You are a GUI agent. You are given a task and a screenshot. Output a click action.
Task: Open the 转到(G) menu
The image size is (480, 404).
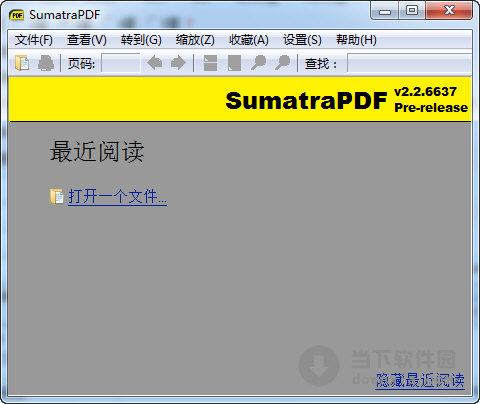pyautogui.click(x=141, y=40)
